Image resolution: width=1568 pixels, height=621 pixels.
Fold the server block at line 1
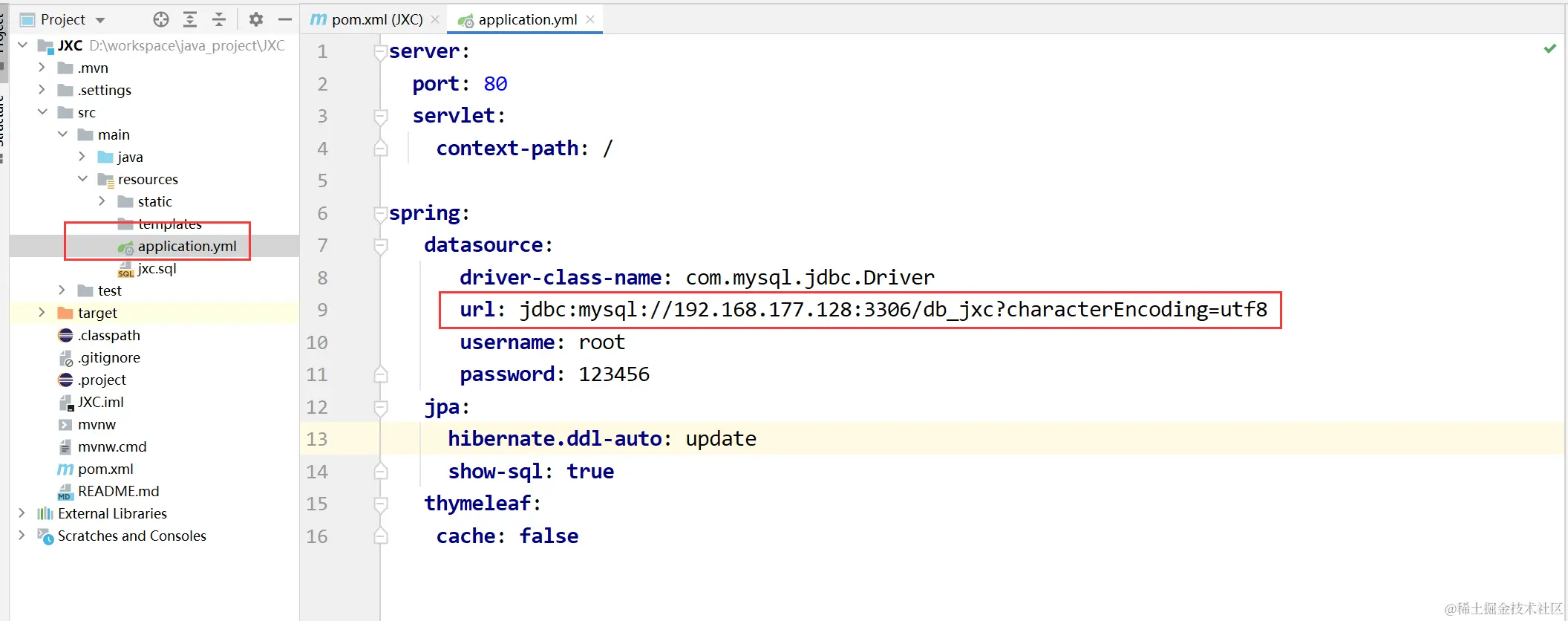380,51
